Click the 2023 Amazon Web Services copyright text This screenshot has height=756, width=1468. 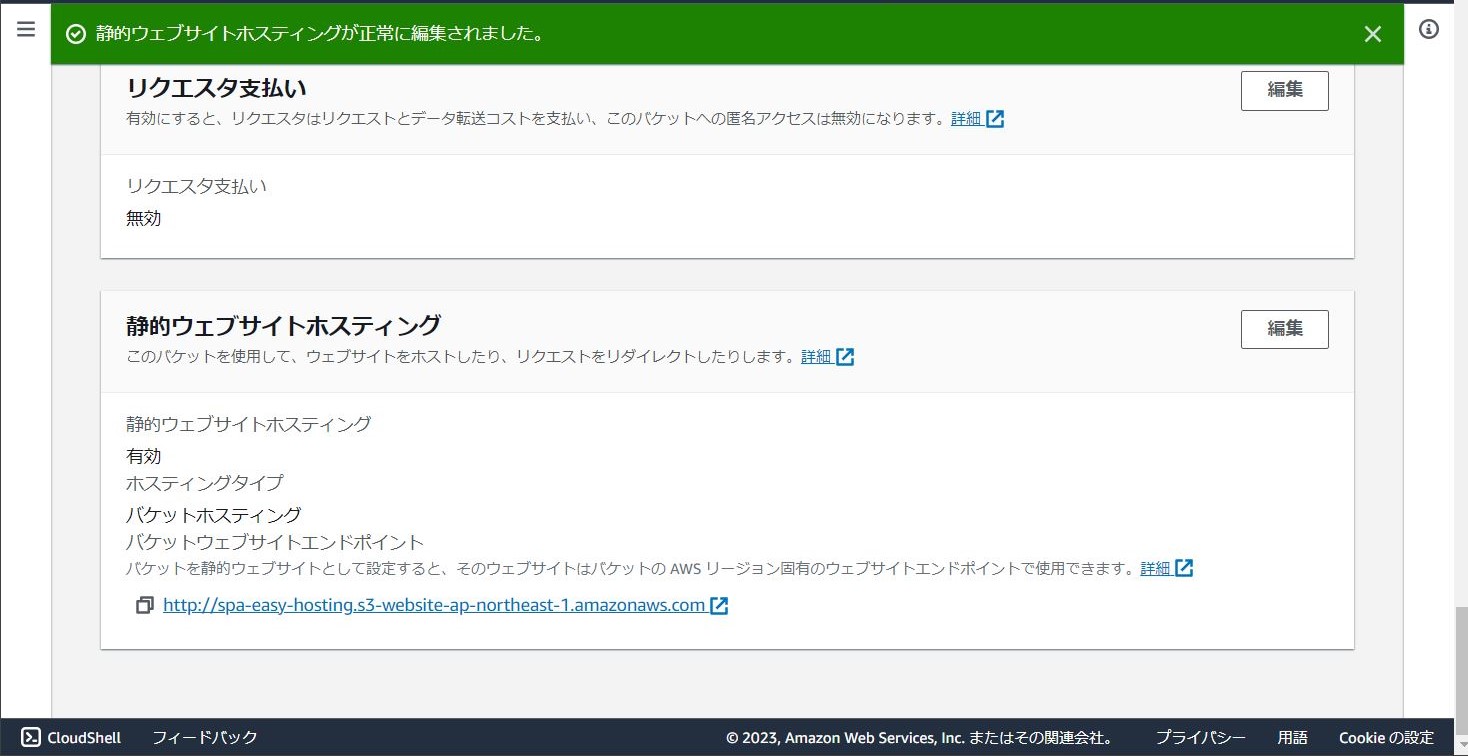pyautogui.click(x=919, y=737)
